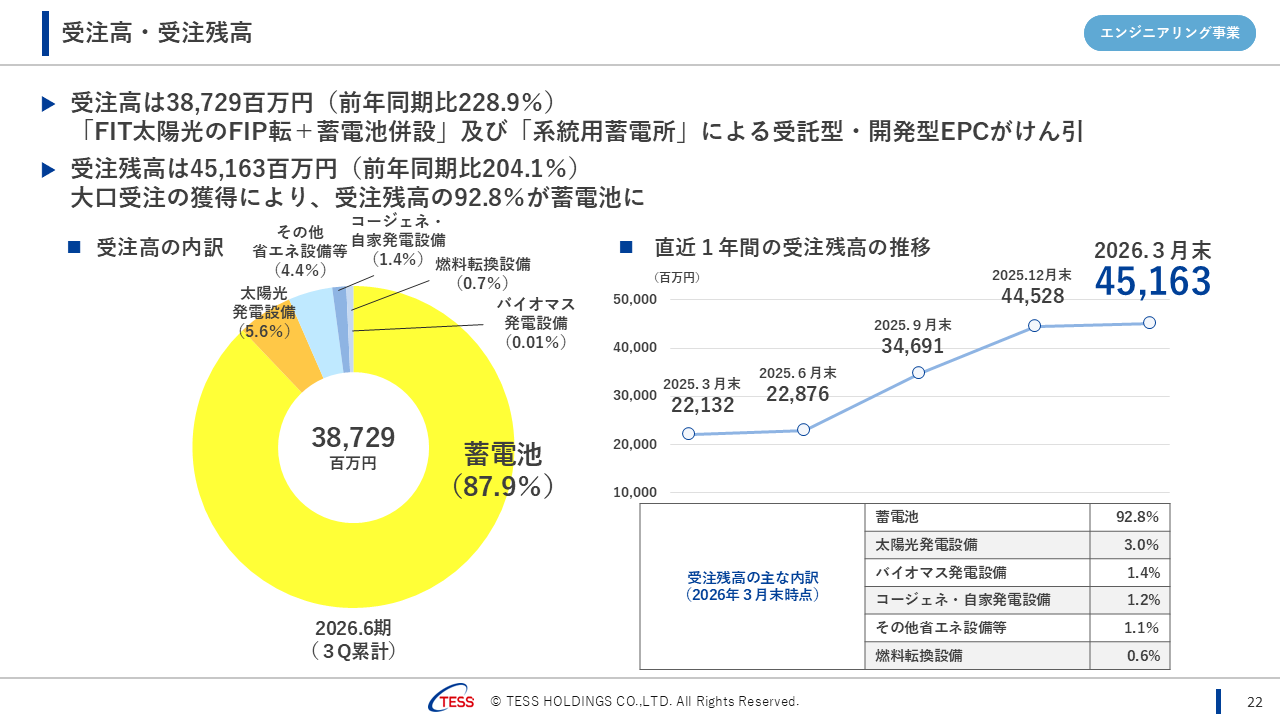Image resolution: width=1280 pixels, height=720 pixels.
Task: Click the 40,000 axis label
Action: coord(634,347)
